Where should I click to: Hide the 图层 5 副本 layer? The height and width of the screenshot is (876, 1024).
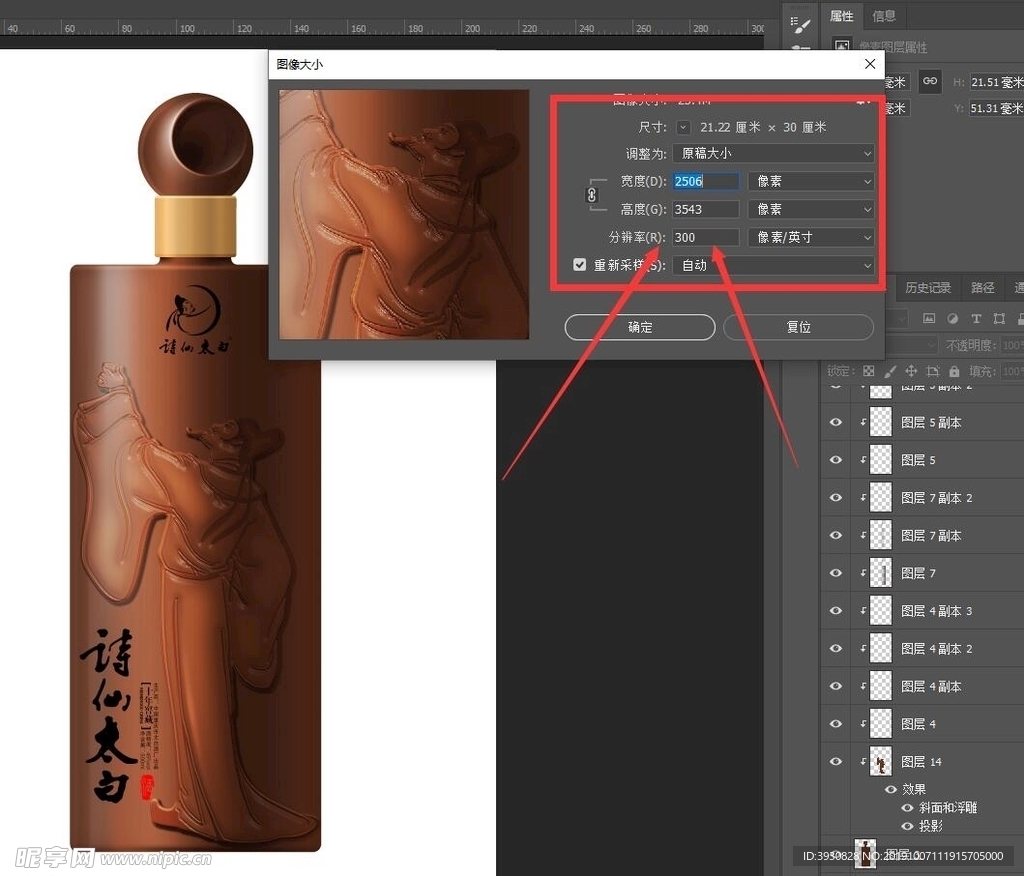point(835,422)
